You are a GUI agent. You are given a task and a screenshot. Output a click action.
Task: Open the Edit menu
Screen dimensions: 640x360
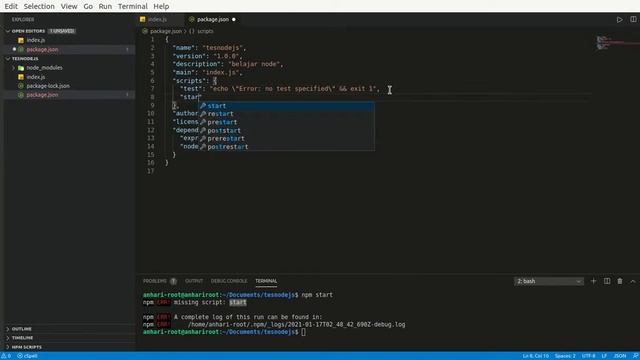point(11,6)
